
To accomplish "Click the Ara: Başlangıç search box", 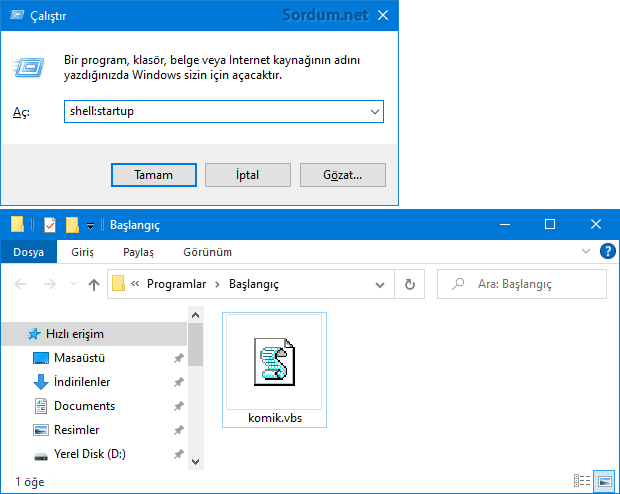I will coord(522,284).
